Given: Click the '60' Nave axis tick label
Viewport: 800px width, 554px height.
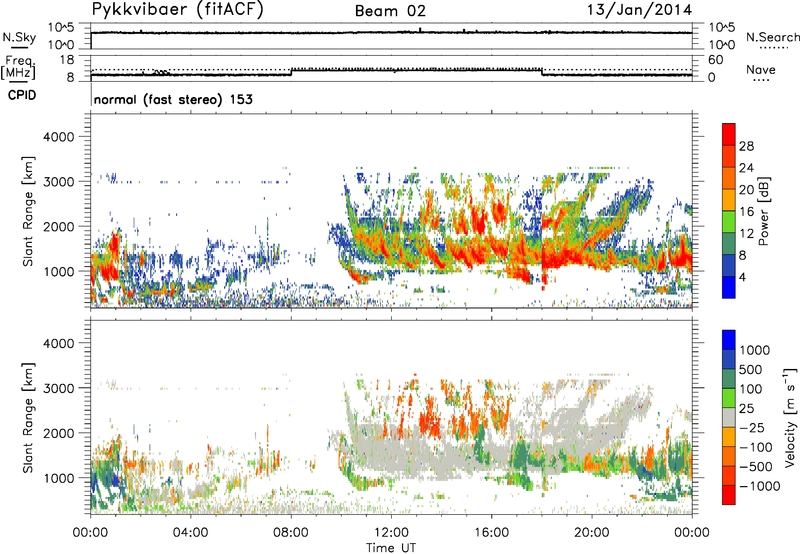Looking at the screenshot, I should (715, 60).
